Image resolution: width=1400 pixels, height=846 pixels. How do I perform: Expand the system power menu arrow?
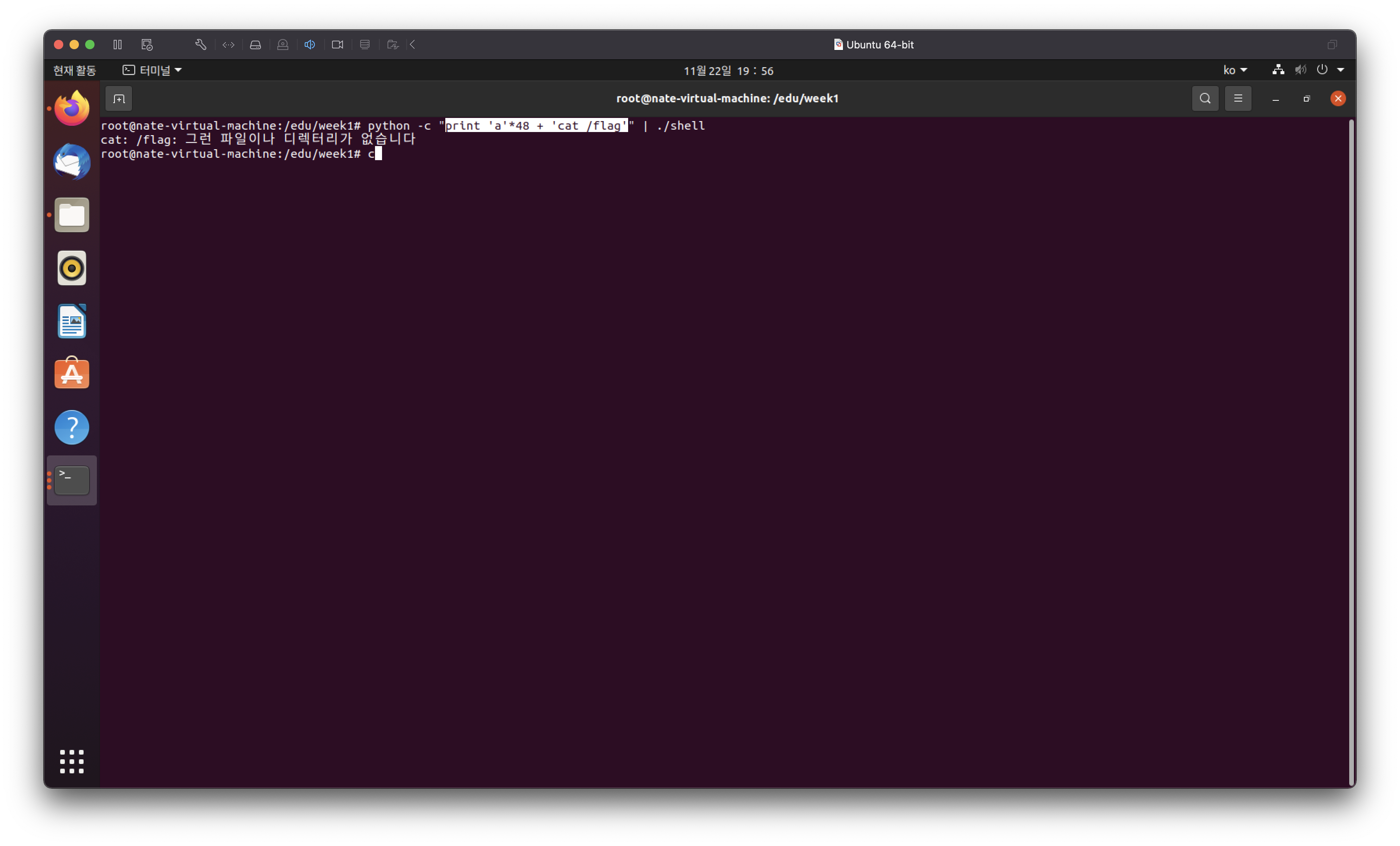[x=1341, y=70]
